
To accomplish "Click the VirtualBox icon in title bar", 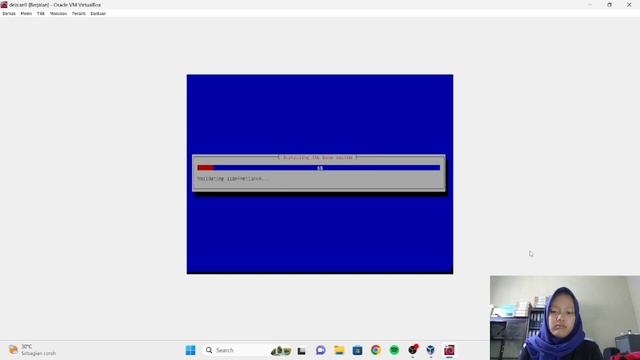I will tap(4, 4).
